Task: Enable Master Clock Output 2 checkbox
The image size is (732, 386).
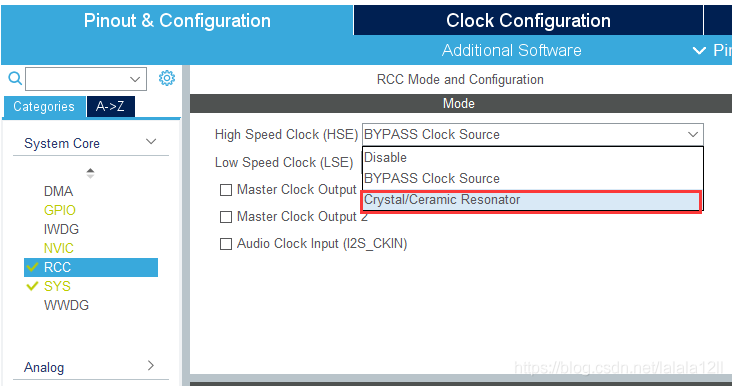Action: point(226,217)
